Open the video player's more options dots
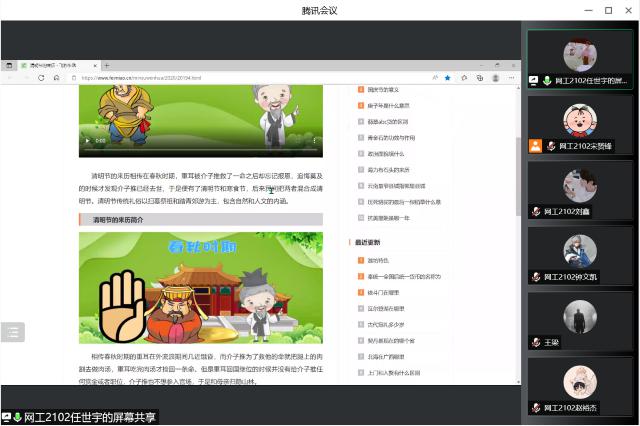 (x=314, y=140)
